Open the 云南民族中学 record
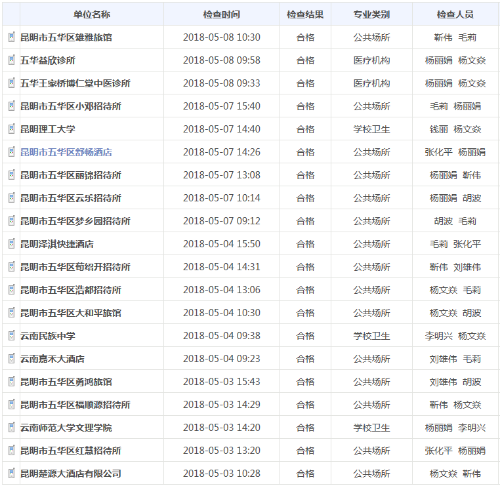Screen dimensions: 500x488 tap(48, 336)
